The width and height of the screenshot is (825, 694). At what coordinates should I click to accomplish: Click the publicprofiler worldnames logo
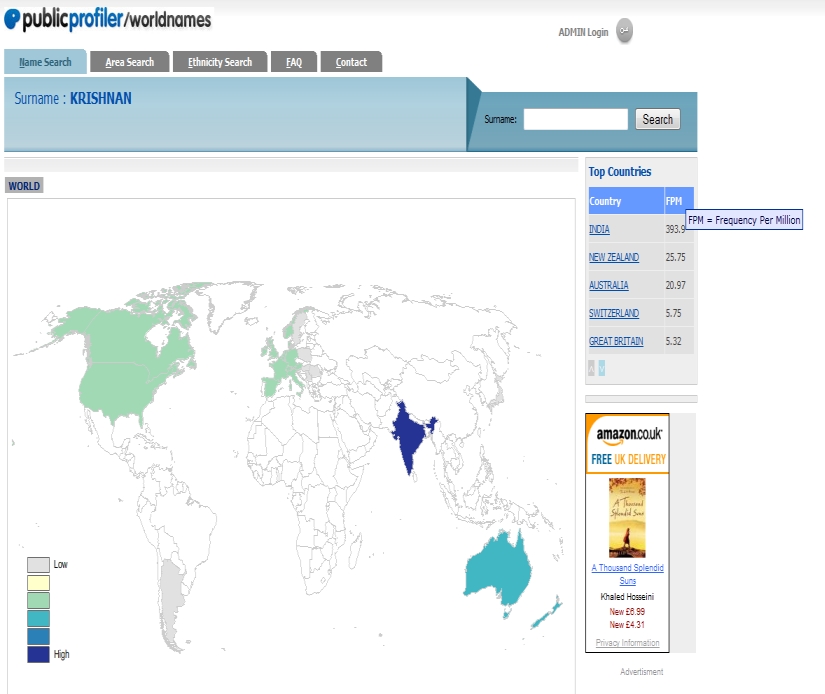[108, 19]
